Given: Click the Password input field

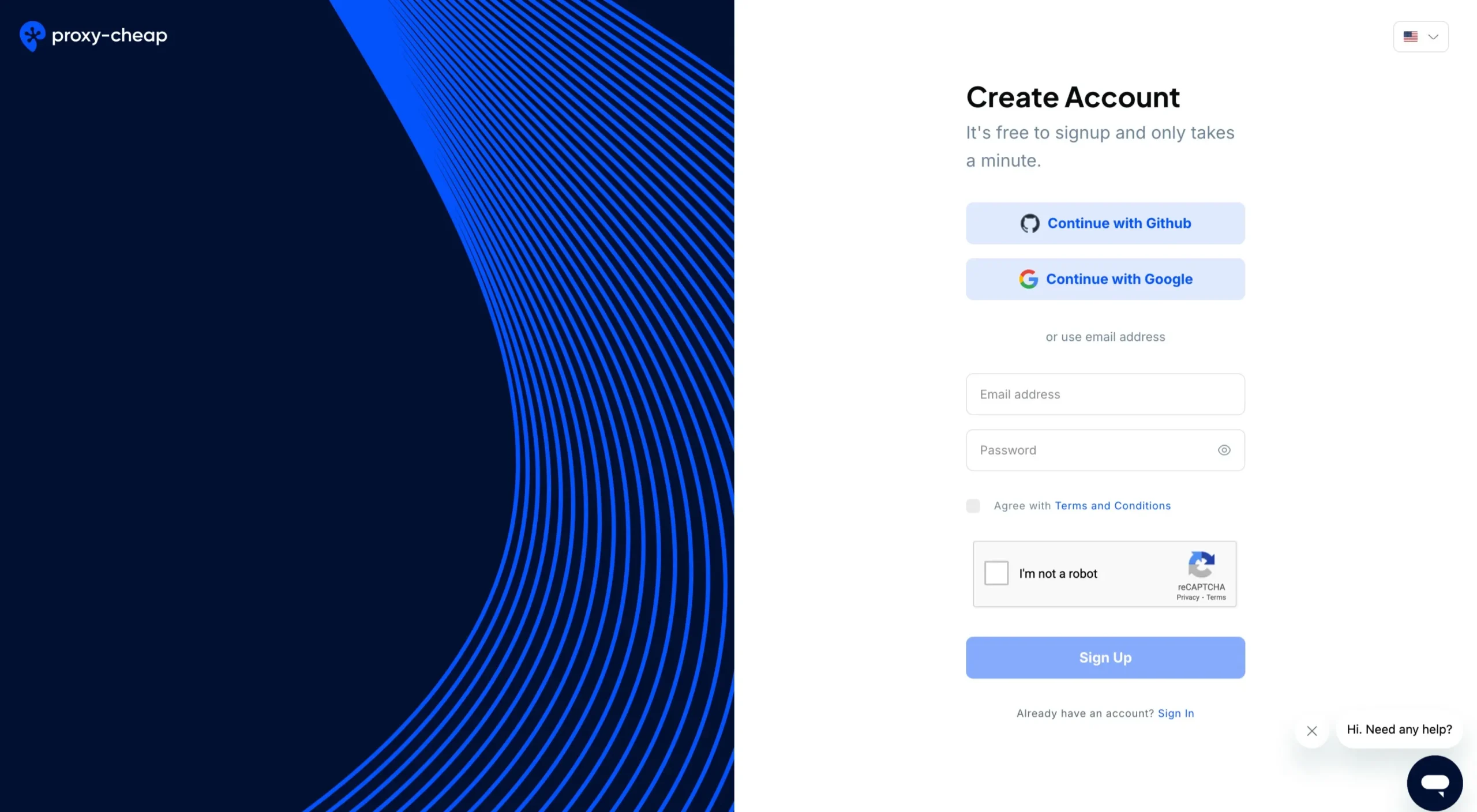Looking at the screenshot, I should click(x=1105, y=449).
